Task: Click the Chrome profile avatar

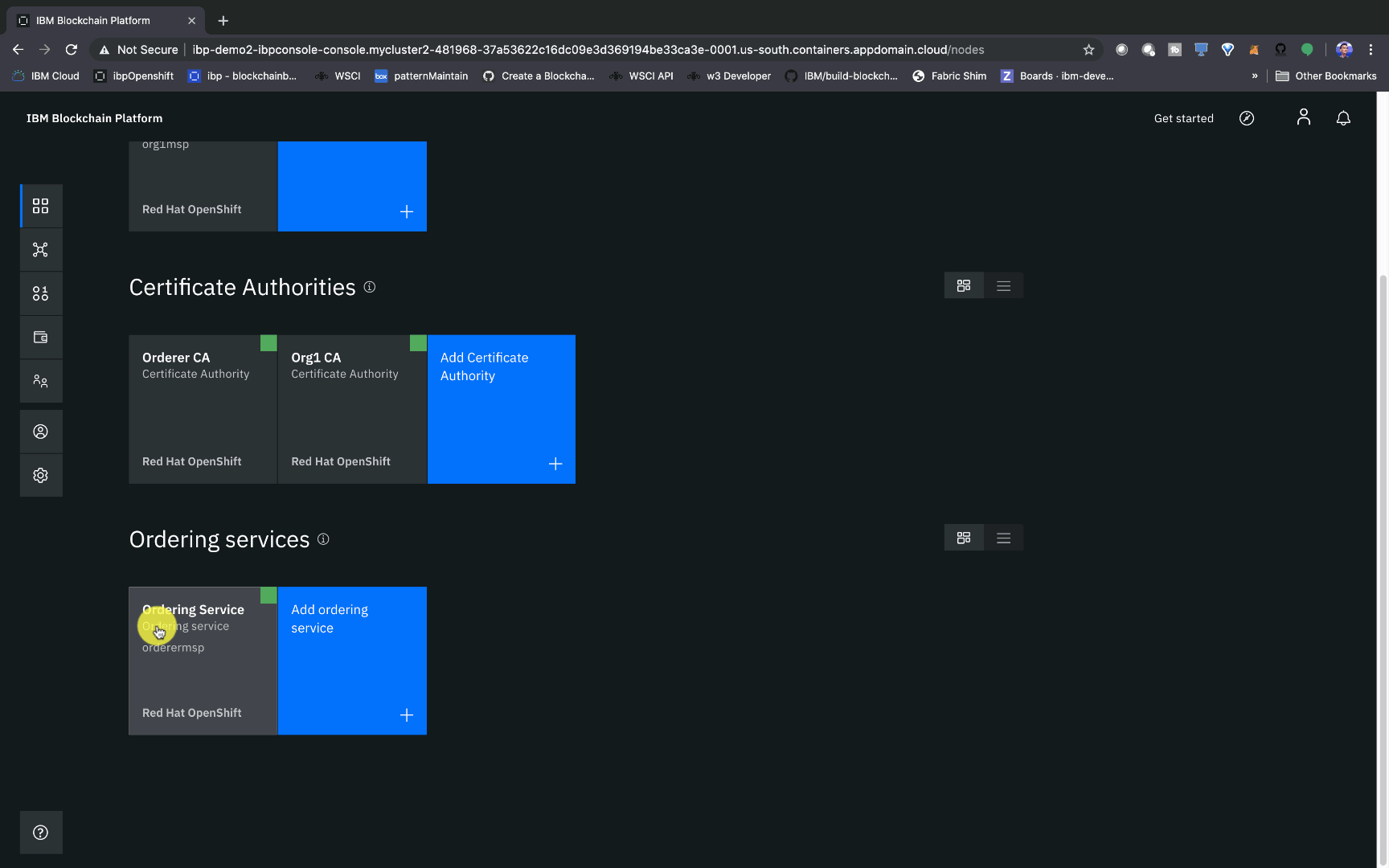Action: (x=1344, y=50)
